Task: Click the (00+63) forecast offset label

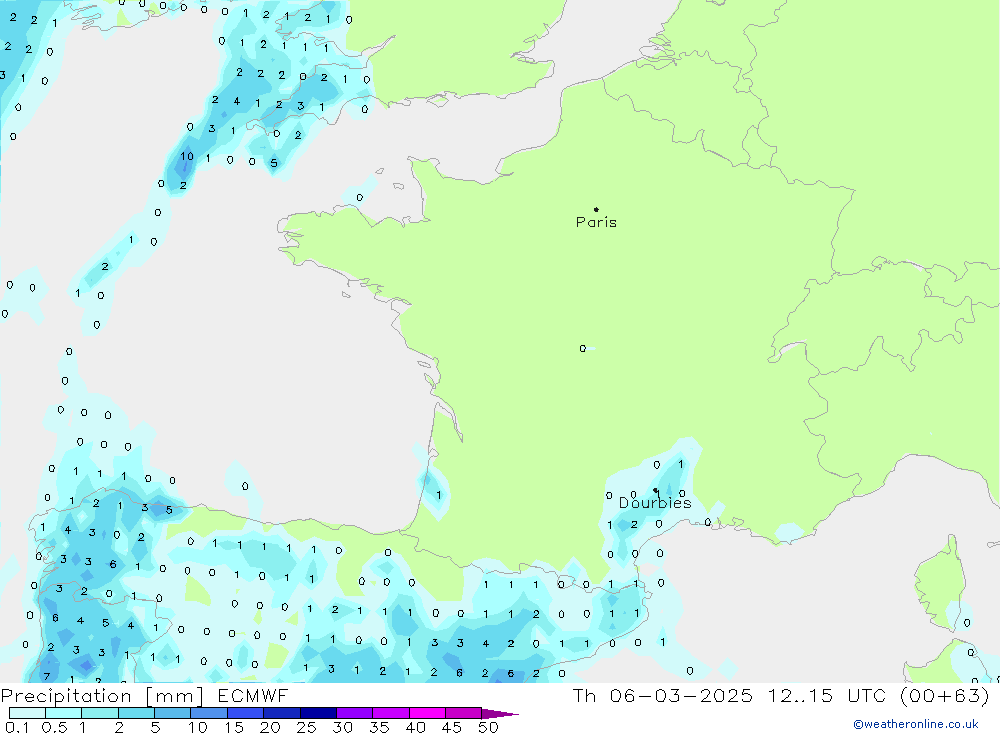Action: 946,696
